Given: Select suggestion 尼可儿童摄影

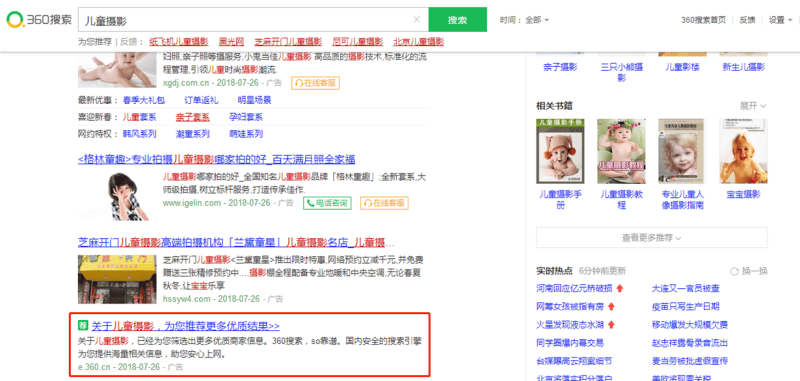Looking at the screenshot, I should coord(358,42).
